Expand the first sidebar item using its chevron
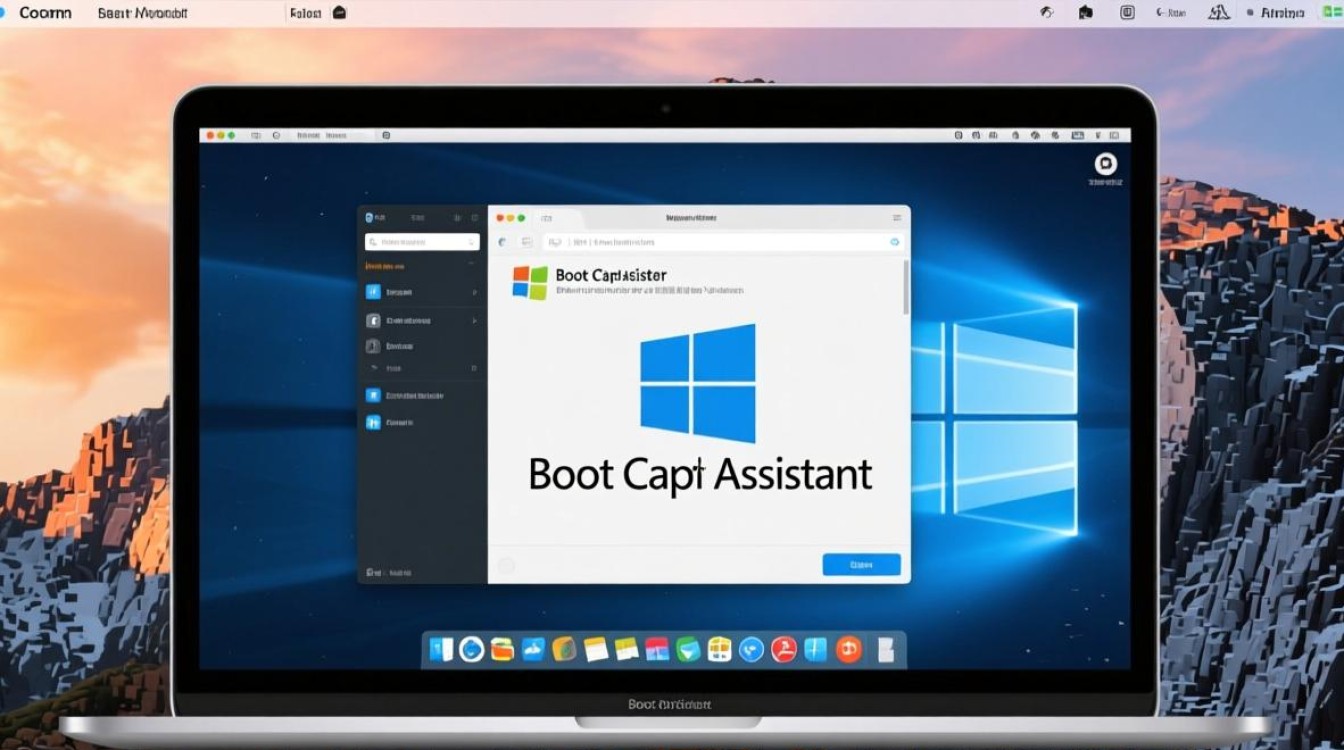The width and height of the screenshot is (1344, 750). [x=477, y=292]
